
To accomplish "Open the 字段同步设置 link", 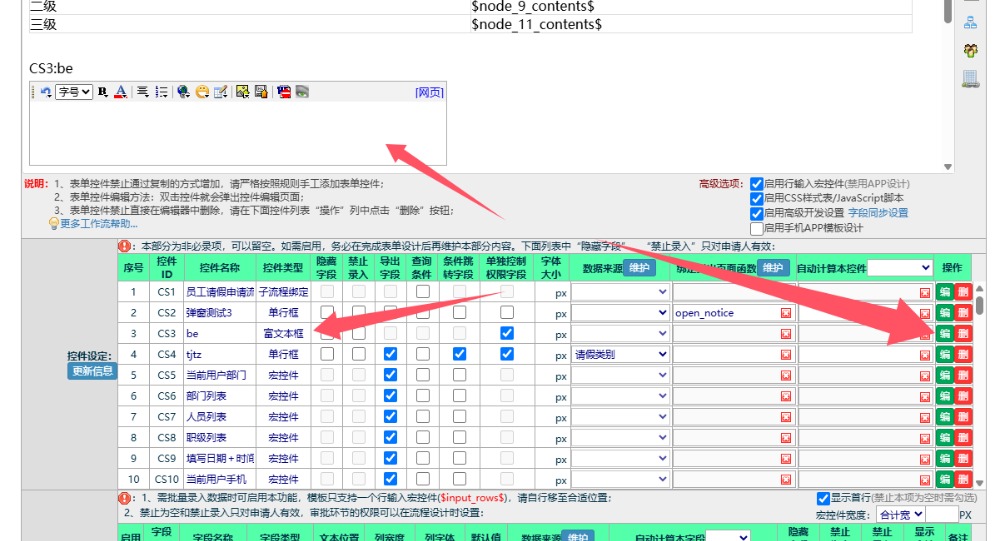I will click(x=878, y=213).
